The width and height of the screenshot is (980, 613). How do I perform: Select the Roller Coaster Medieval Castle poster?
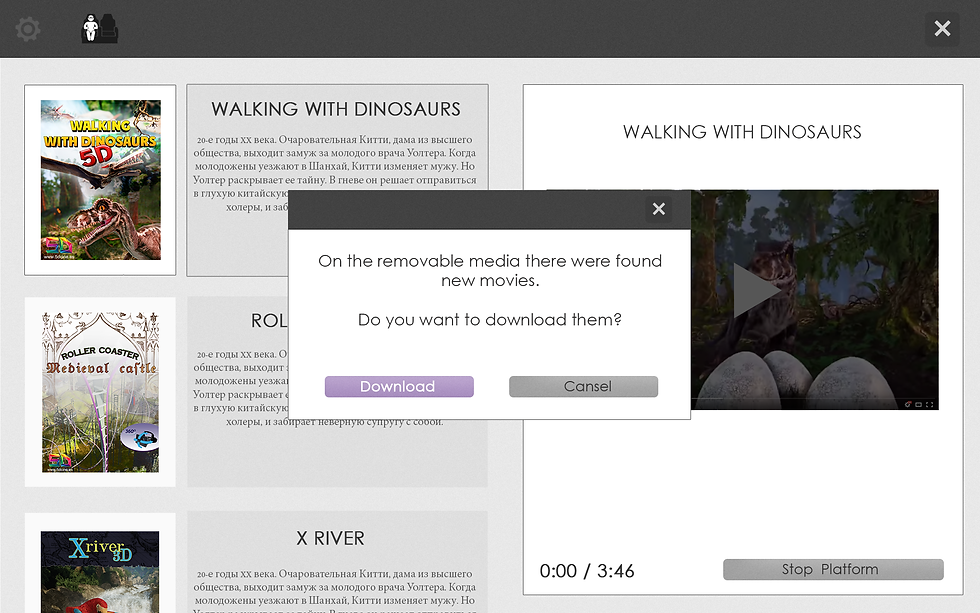pyautogui.click(x=100, y=392)
